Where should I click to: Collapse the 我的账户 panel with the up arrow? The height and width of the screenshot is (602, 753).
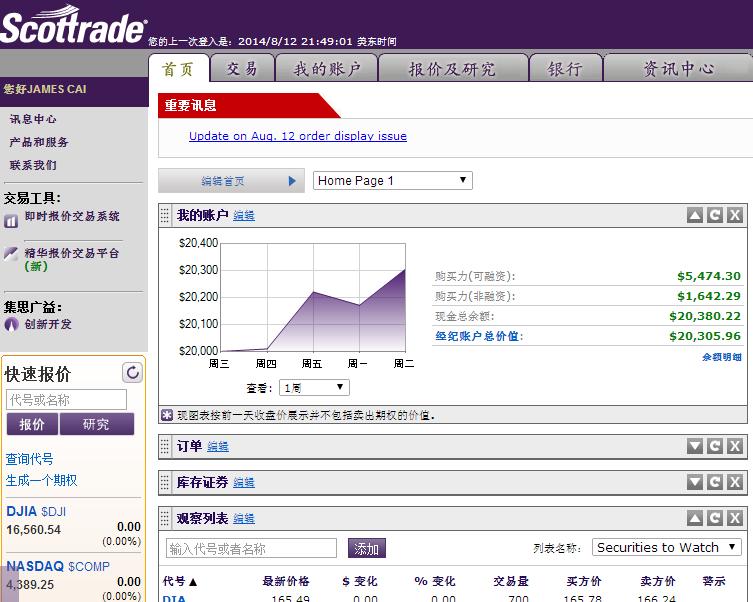695,215
